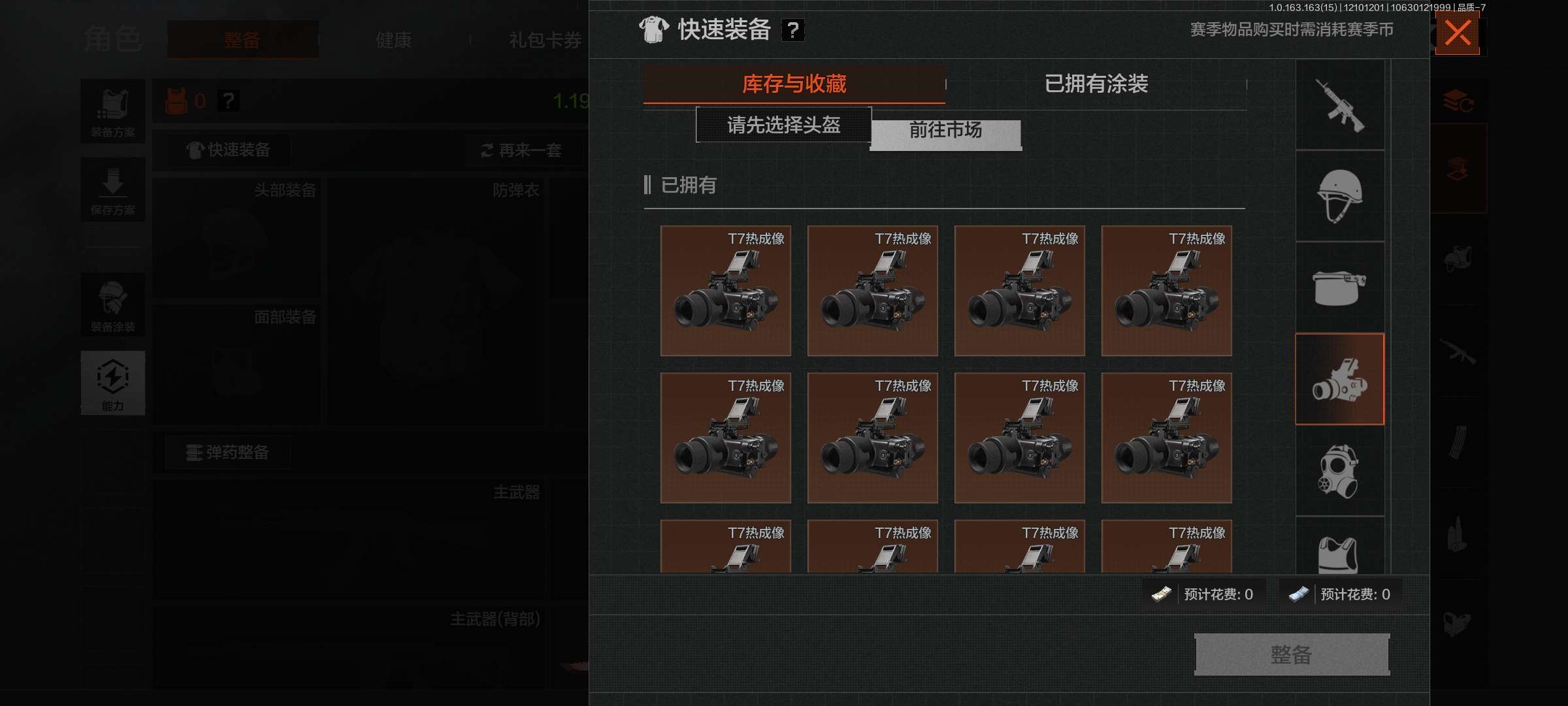Viewport: 1568px width, 706px height.
Task: Choose the gas mask category icon
Action: click(1340, 471)
